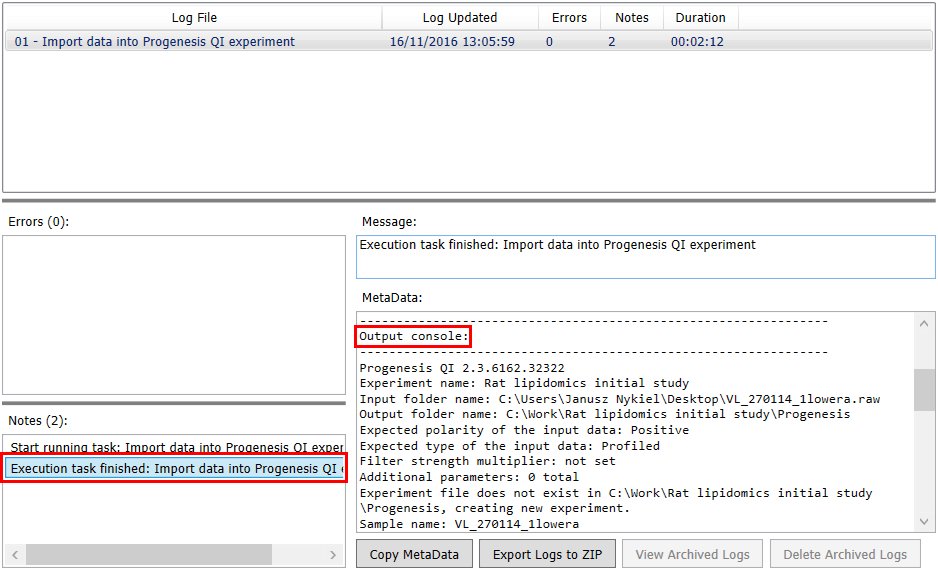Click 'Expected type of the input data: Profiled'
The height and width of the screenshot is (570, 938).
(510, 446)
